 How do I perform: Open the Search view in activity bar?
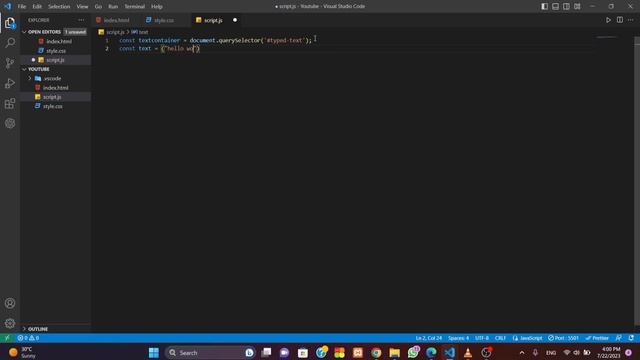coord(10,43)
